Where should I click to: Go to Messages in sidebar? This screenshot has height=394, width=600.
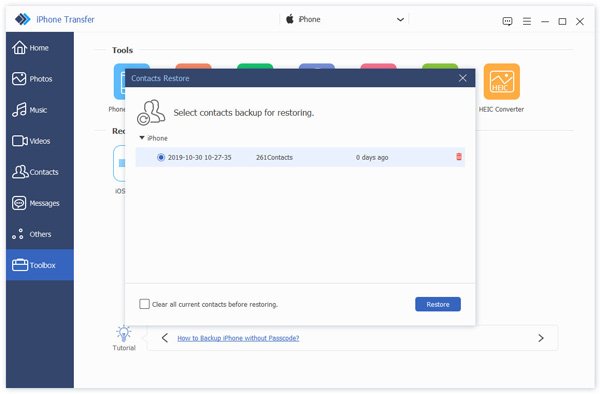(40, 203)
